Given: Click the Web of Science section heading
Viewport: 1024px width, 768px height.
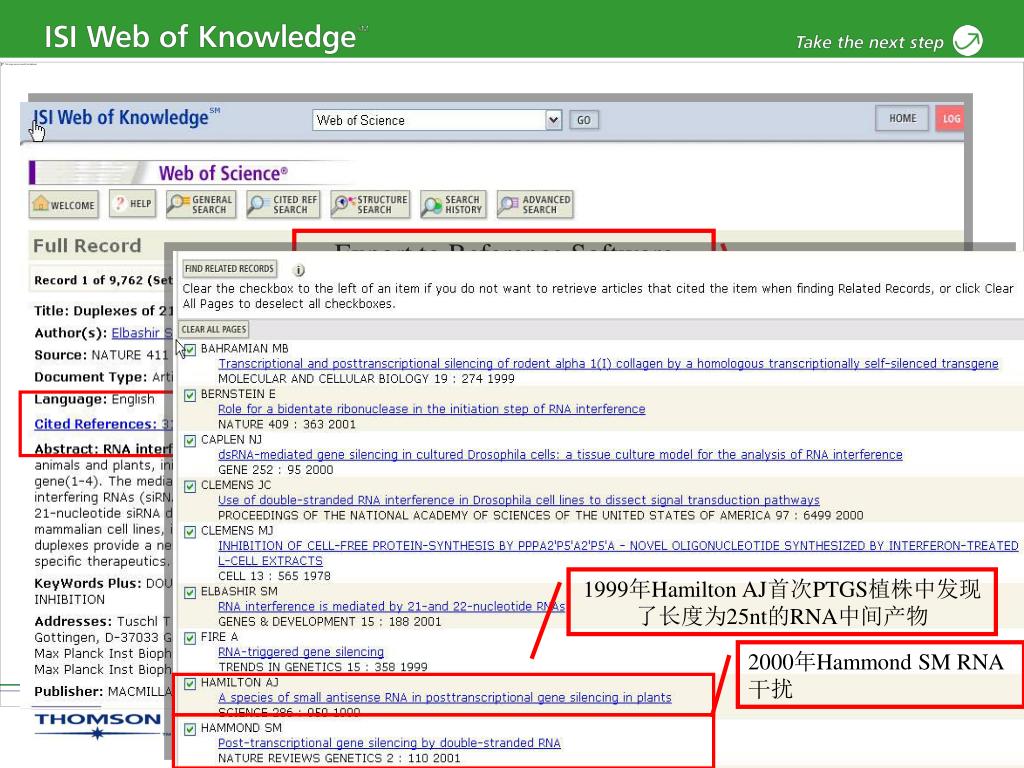Looking at the screenshot, I should (223, 174).
